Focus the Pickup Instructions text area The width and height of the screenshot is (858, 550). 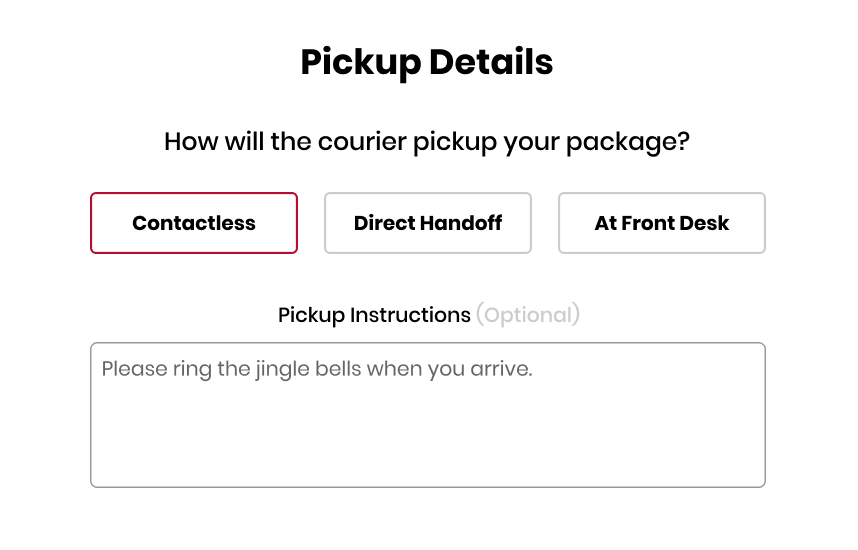coord(428,415)
